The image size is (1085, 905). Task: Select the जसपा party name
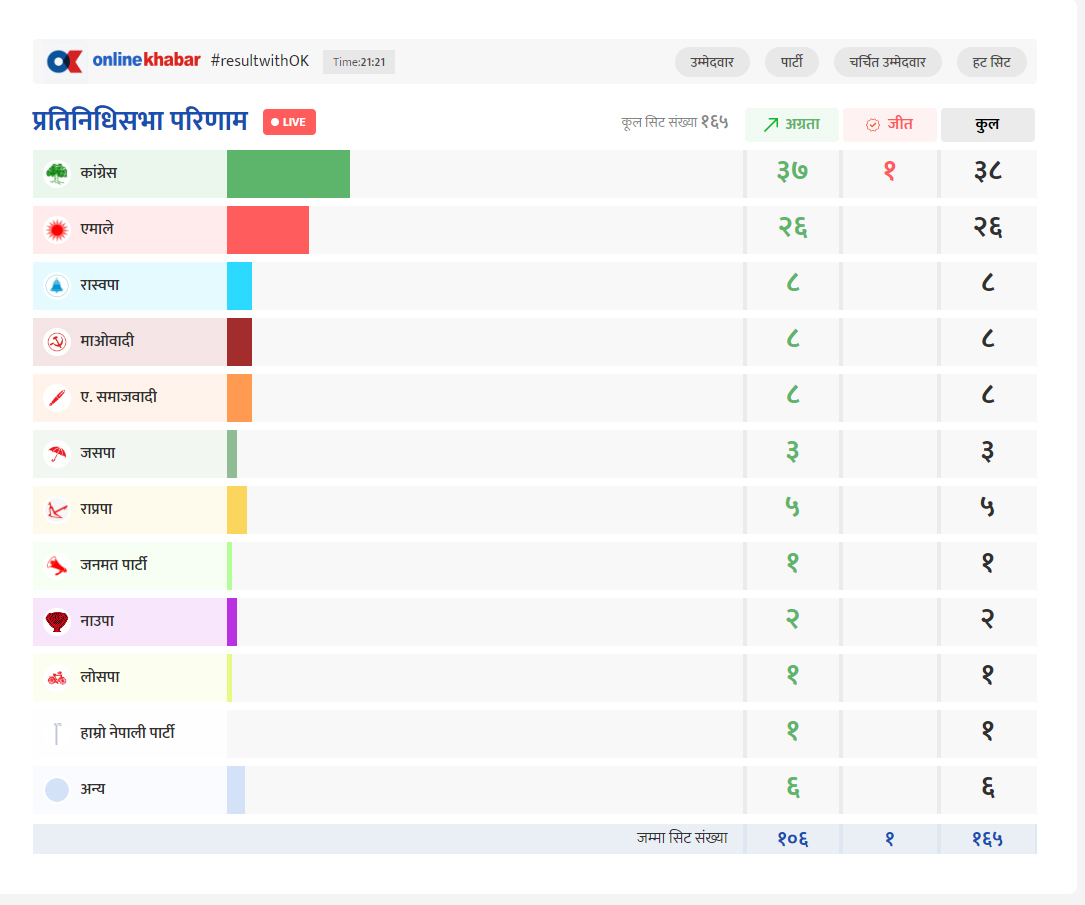click(98, 452)
